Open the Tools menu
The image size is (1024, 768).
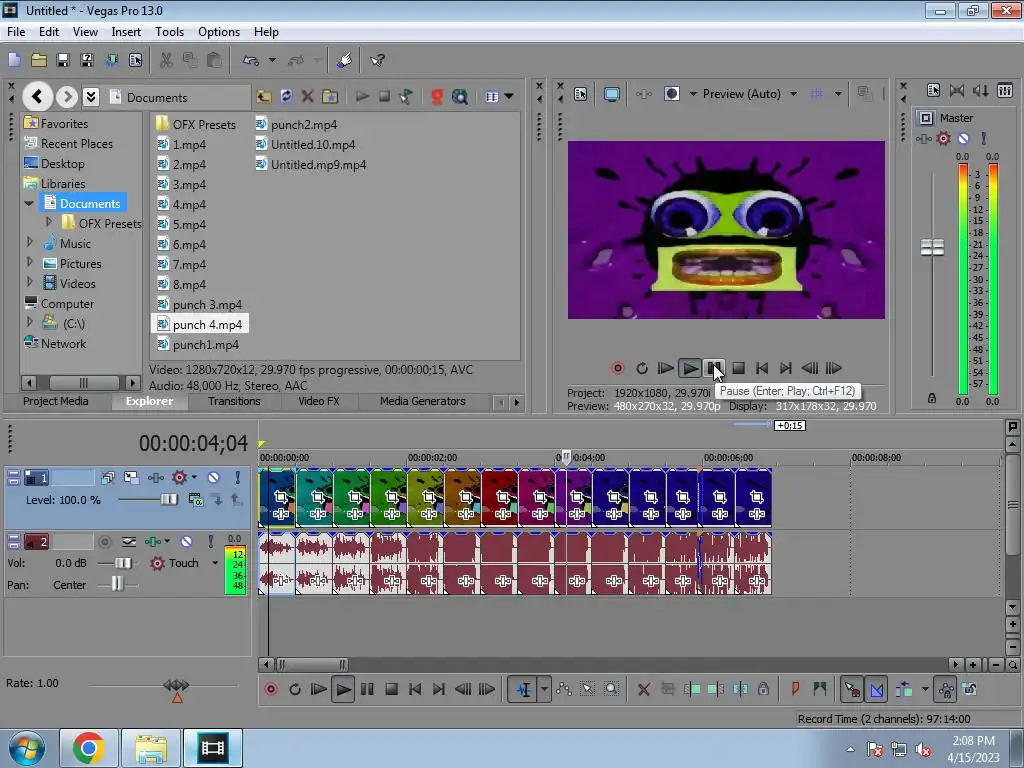coord(169,31)
